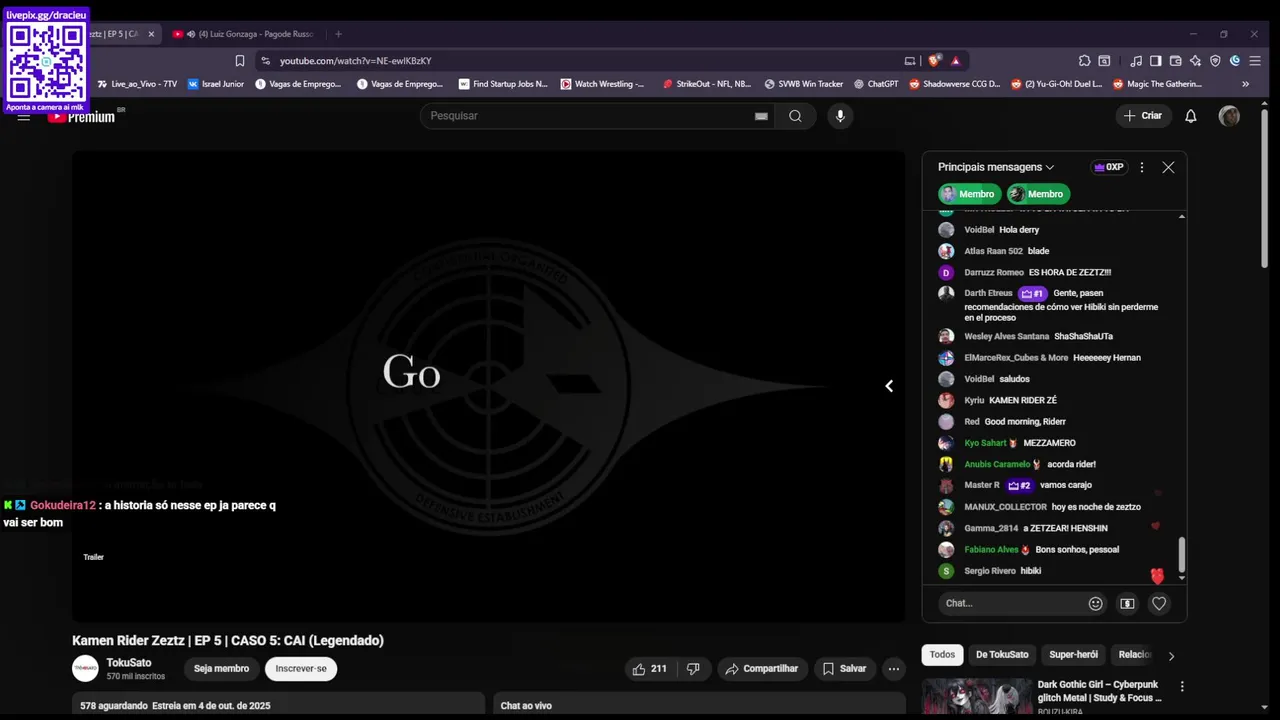The width and height of the screenshot is (1280, 720).
Task: Open more actions ellipsis below the video
Action: pyautogui.click(x=894, y=669)
